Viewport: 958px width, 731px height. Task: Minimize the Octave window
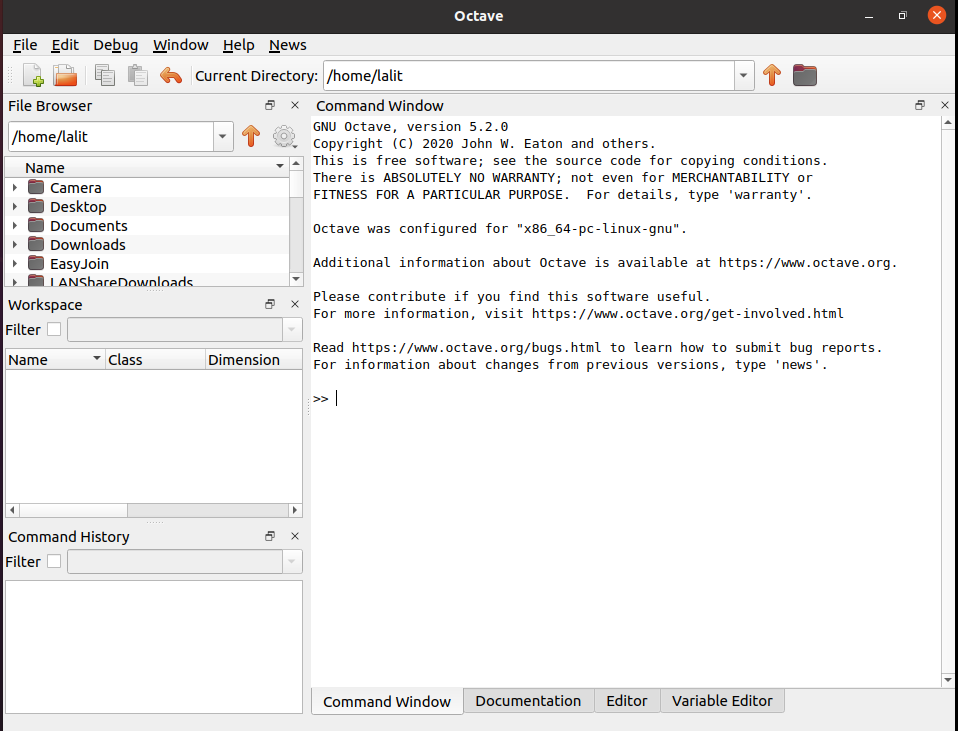[868, 16]
